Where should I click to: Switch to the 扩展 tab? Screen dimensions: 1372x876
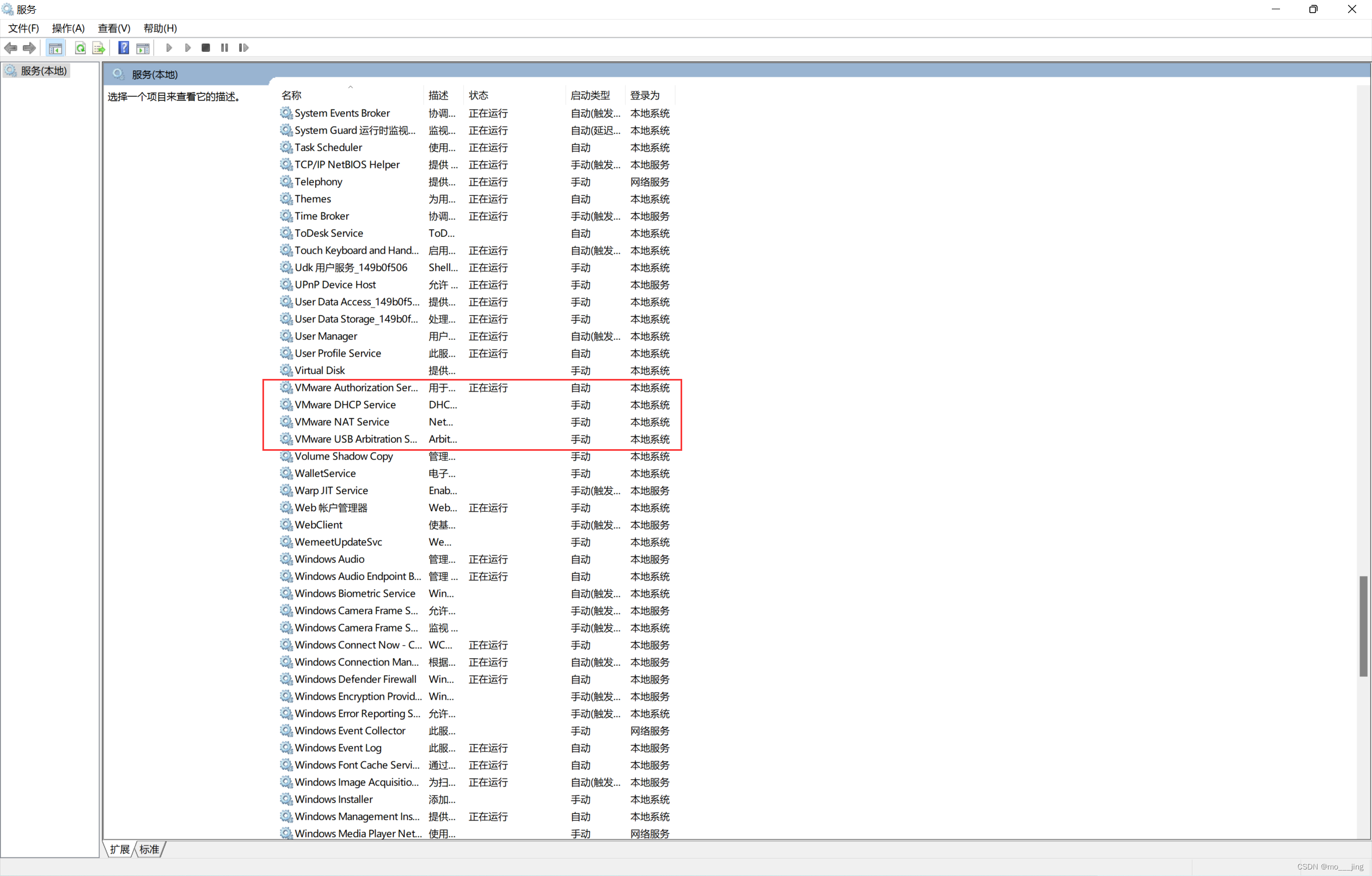(x=120, y=849)
